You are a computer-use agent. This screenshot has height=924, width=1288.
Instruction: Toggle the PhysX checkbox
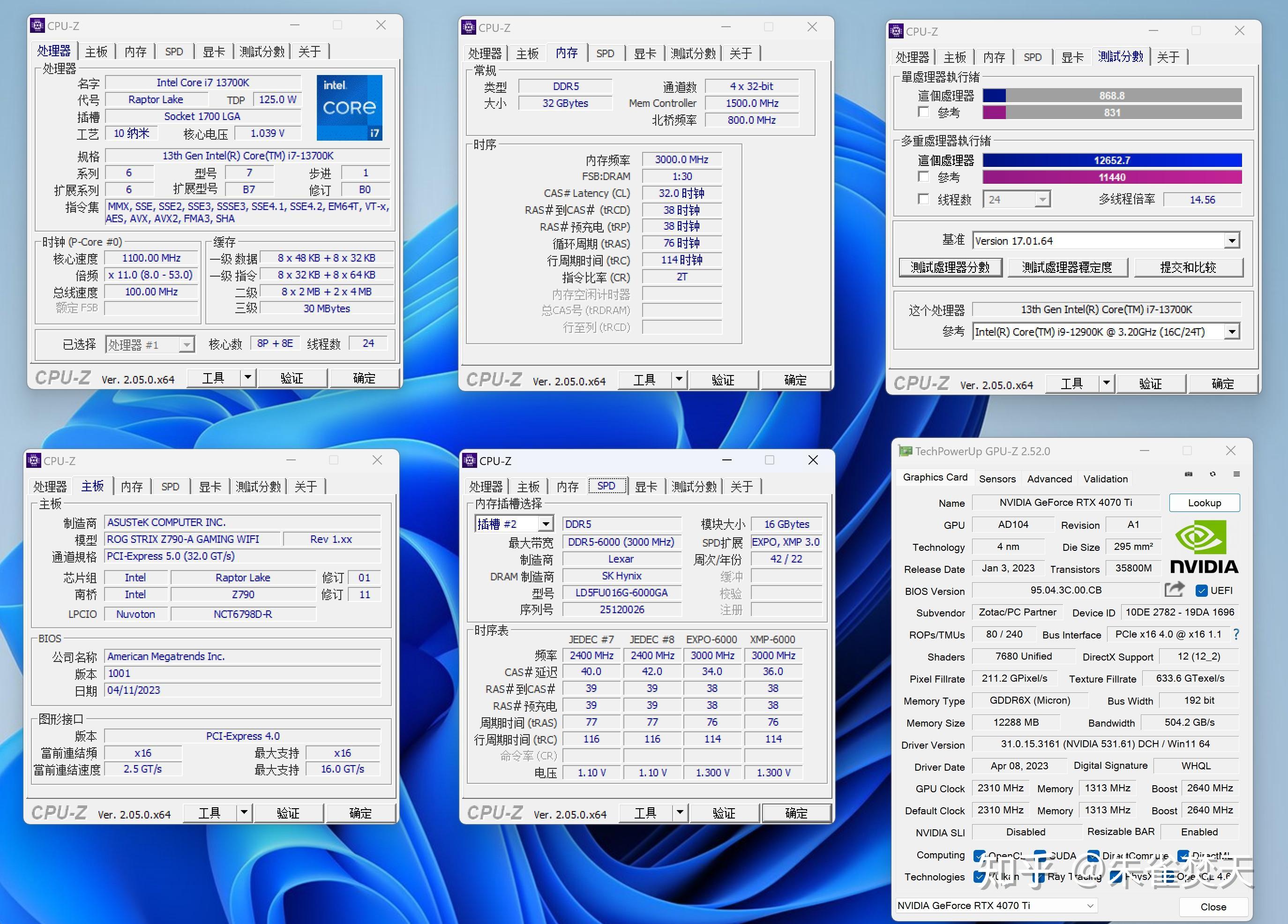(1116, 877)
